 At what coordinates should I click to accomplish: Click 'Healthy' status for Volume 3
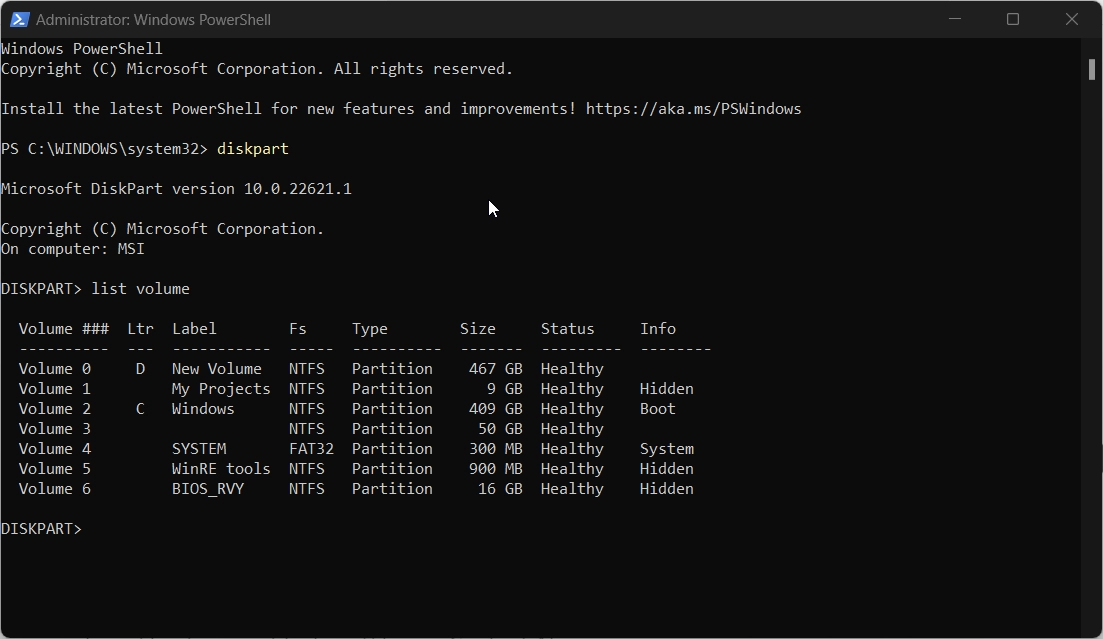point(572,429)
